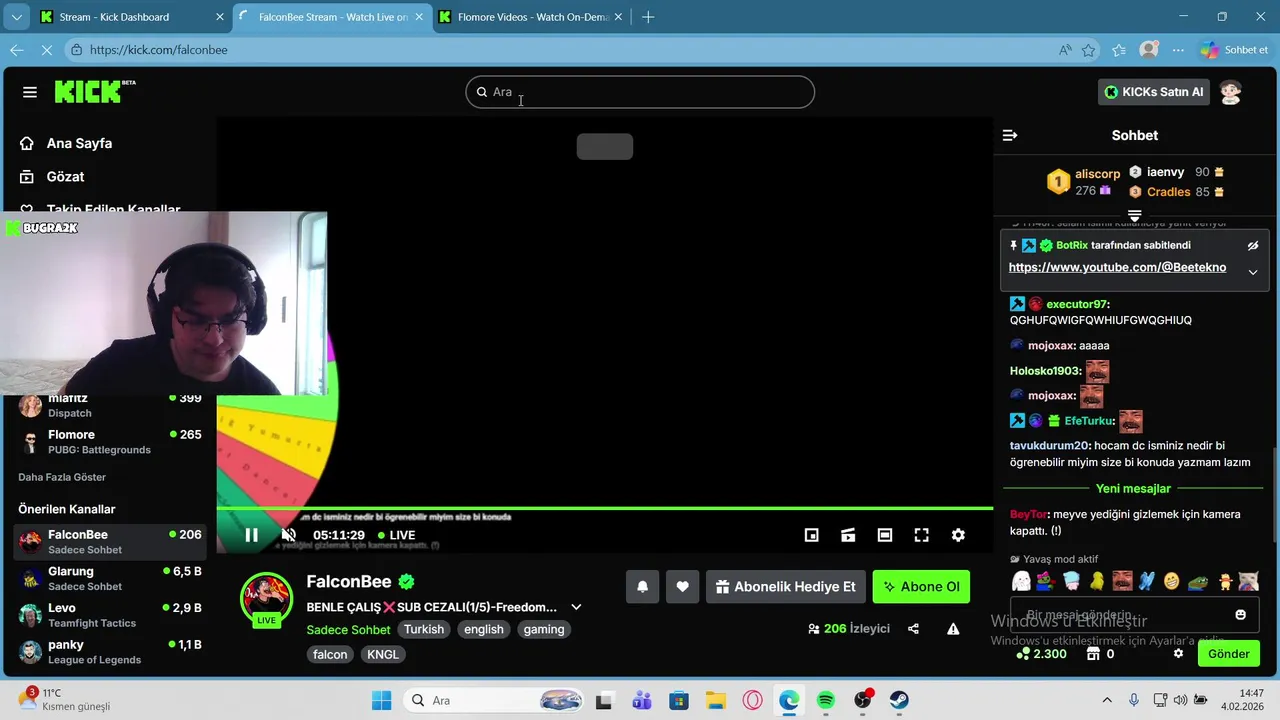The width and height of the screenshot is (1280, 720).
Task: Open the Sadece Sohbet category link
Action: click(348, 629)
